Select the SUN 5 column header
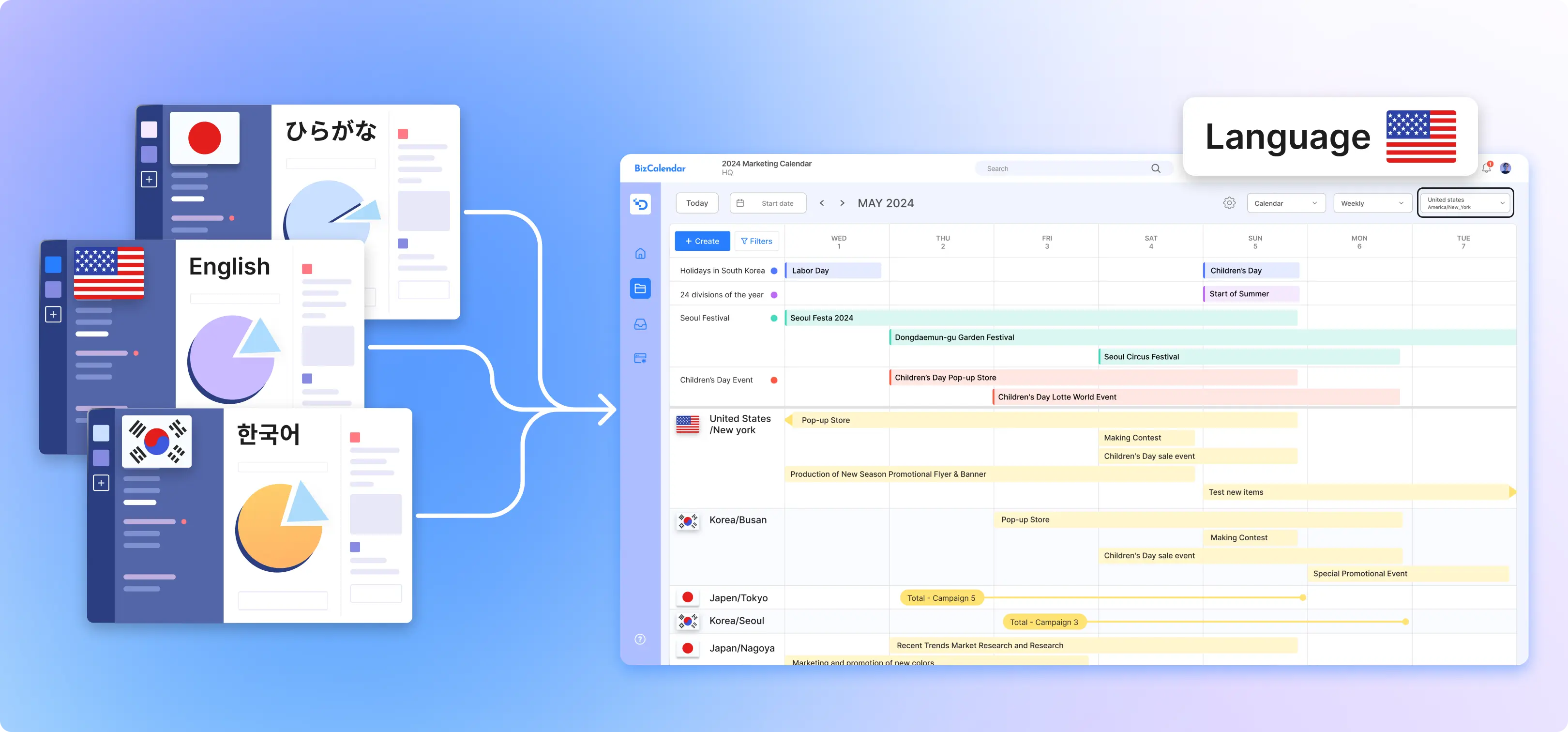This screenshot has width=1568, height=732. pos(1254,242)
